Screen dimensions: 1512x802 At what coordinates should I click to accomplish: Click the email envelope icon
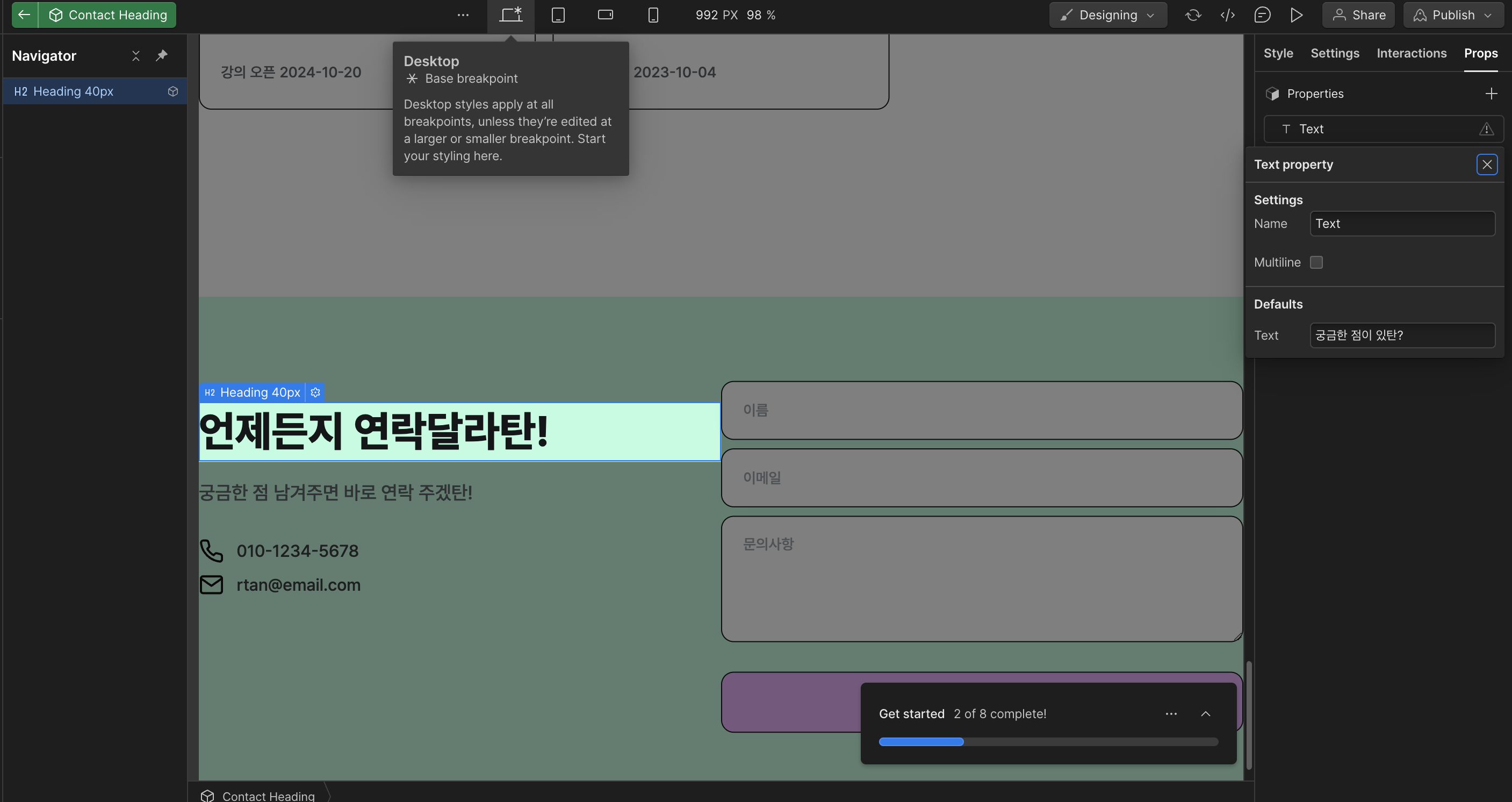coord(211,585)
